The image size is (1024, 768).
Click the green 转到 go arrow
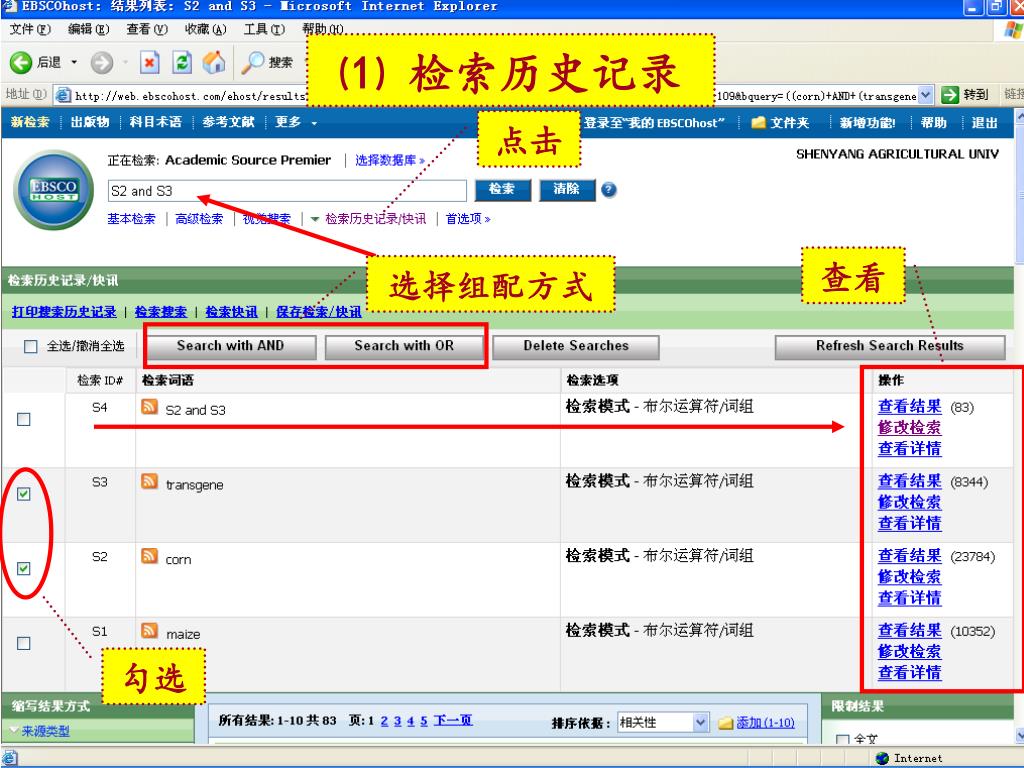(949, 95)
